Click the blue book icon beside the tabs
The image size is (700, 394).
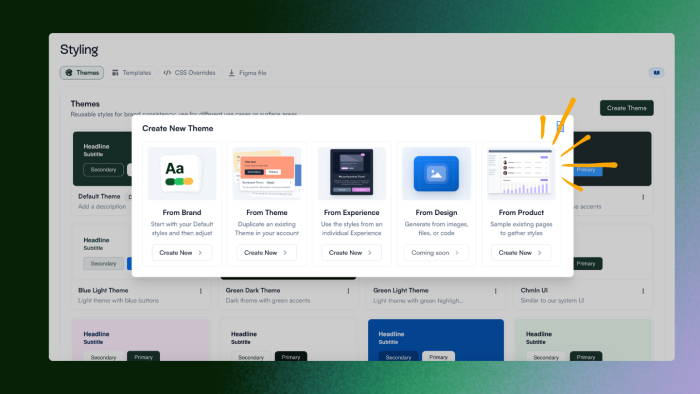point(656,73)
